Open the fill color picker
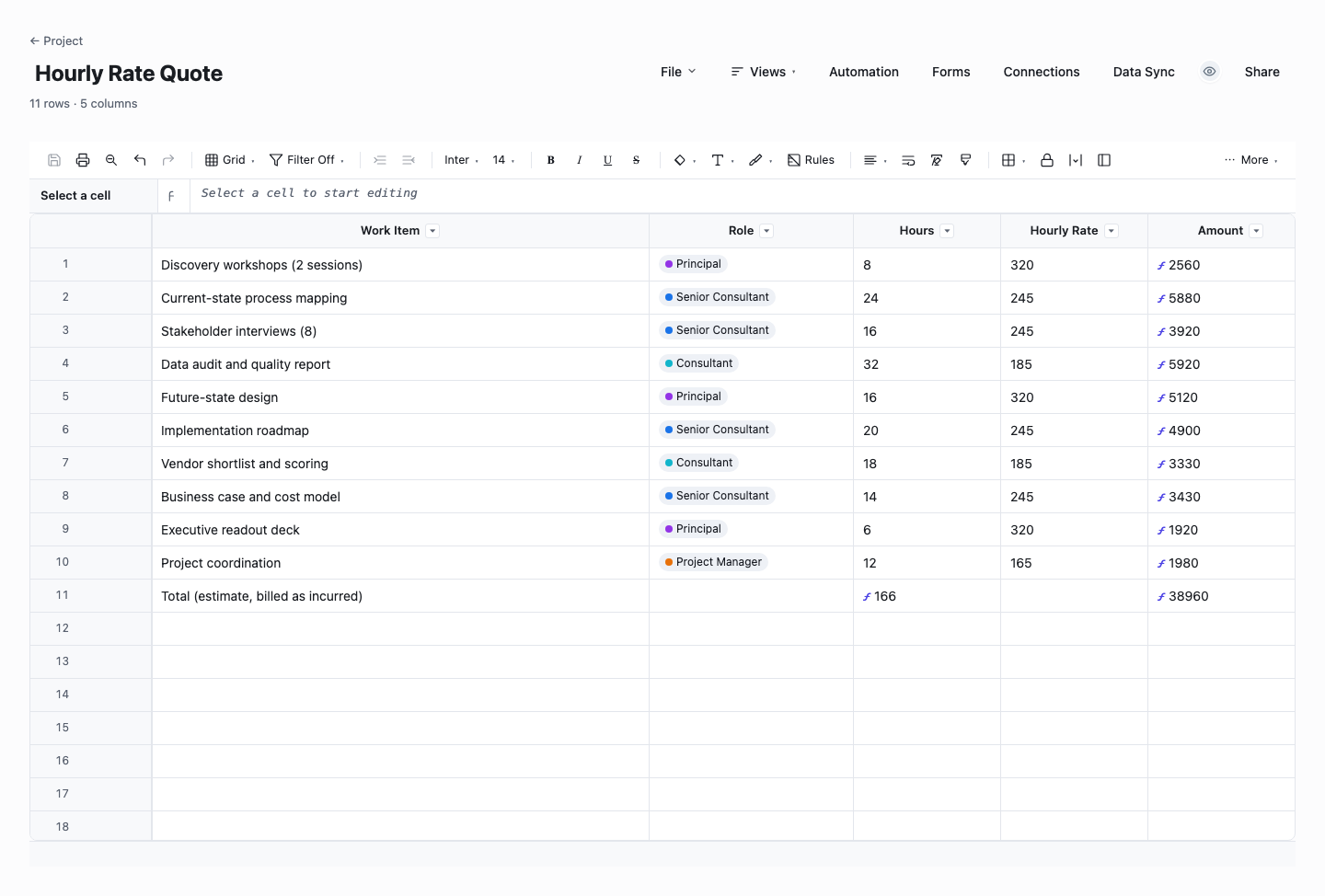This screenshot has width=1325, height=896. 685,160
